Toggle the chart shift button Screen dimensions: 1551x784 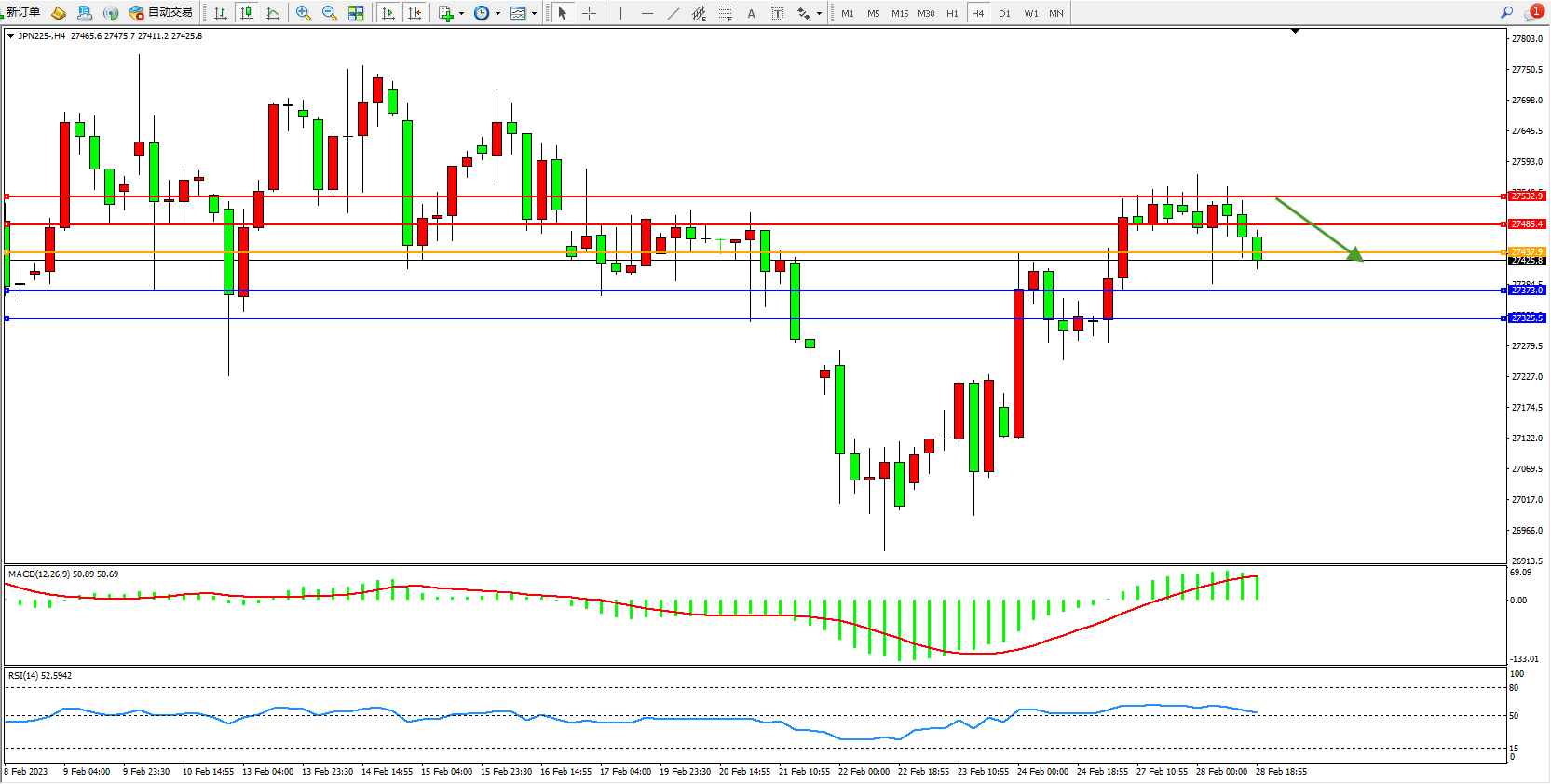coord(415,13)
